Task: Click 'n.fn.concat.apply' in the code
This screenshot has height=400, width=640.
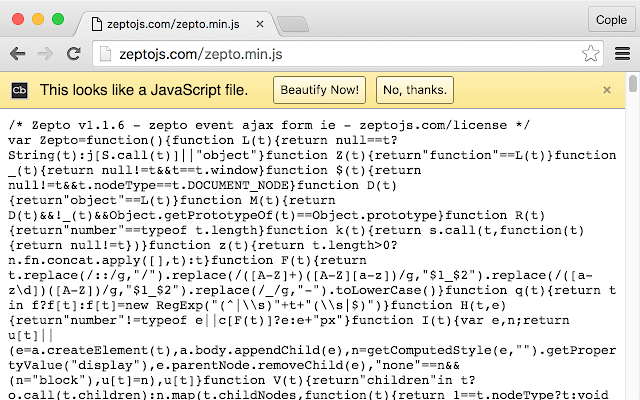Action: pos(74,260)
